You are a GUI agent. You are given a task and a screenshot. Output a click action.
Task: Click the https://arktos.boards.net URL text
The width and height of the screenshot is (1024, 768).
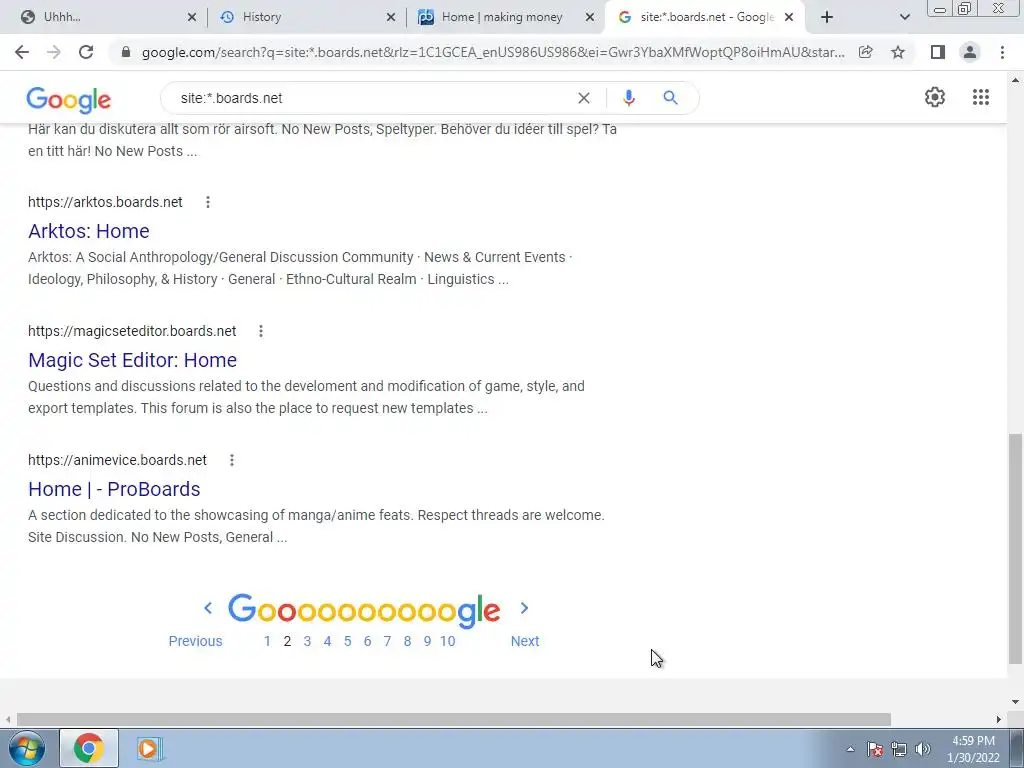105,202
